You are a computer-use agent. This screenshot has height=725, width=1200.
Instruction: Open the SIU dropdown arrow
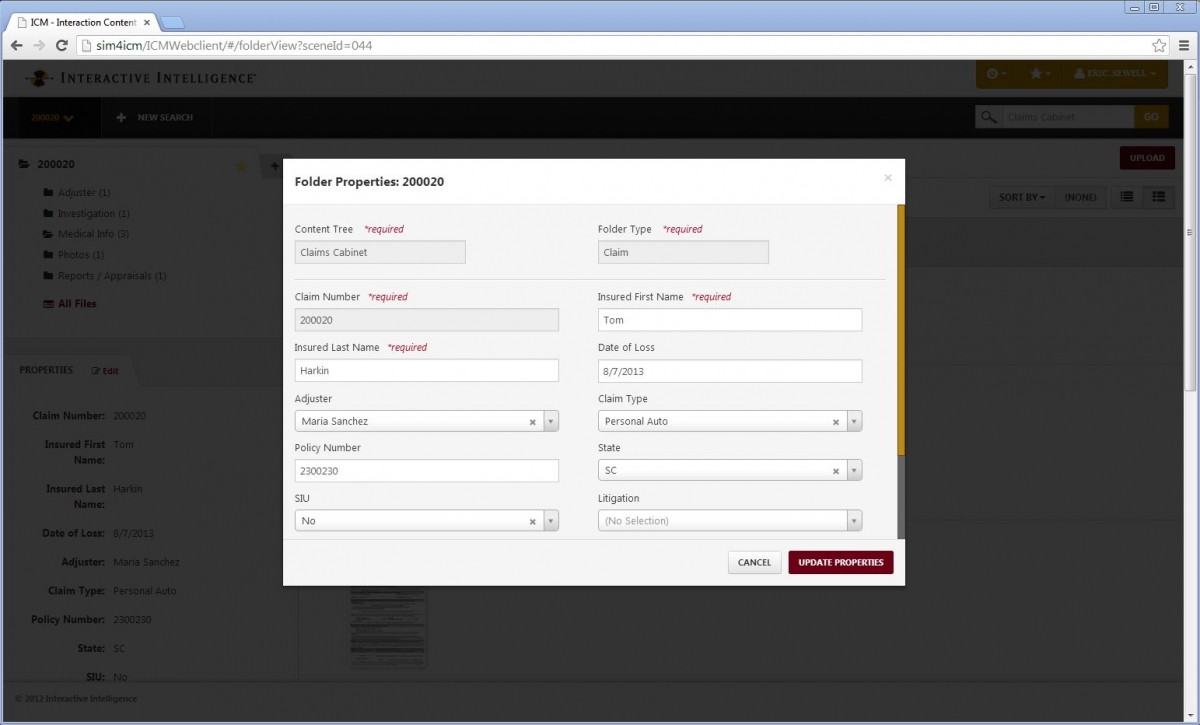(x=550, y=521)
